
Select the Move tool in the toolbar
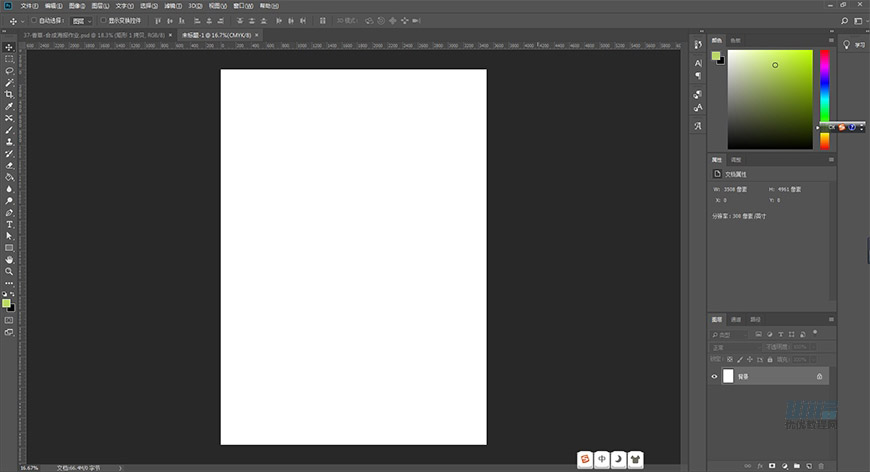[x=9, y=47]
